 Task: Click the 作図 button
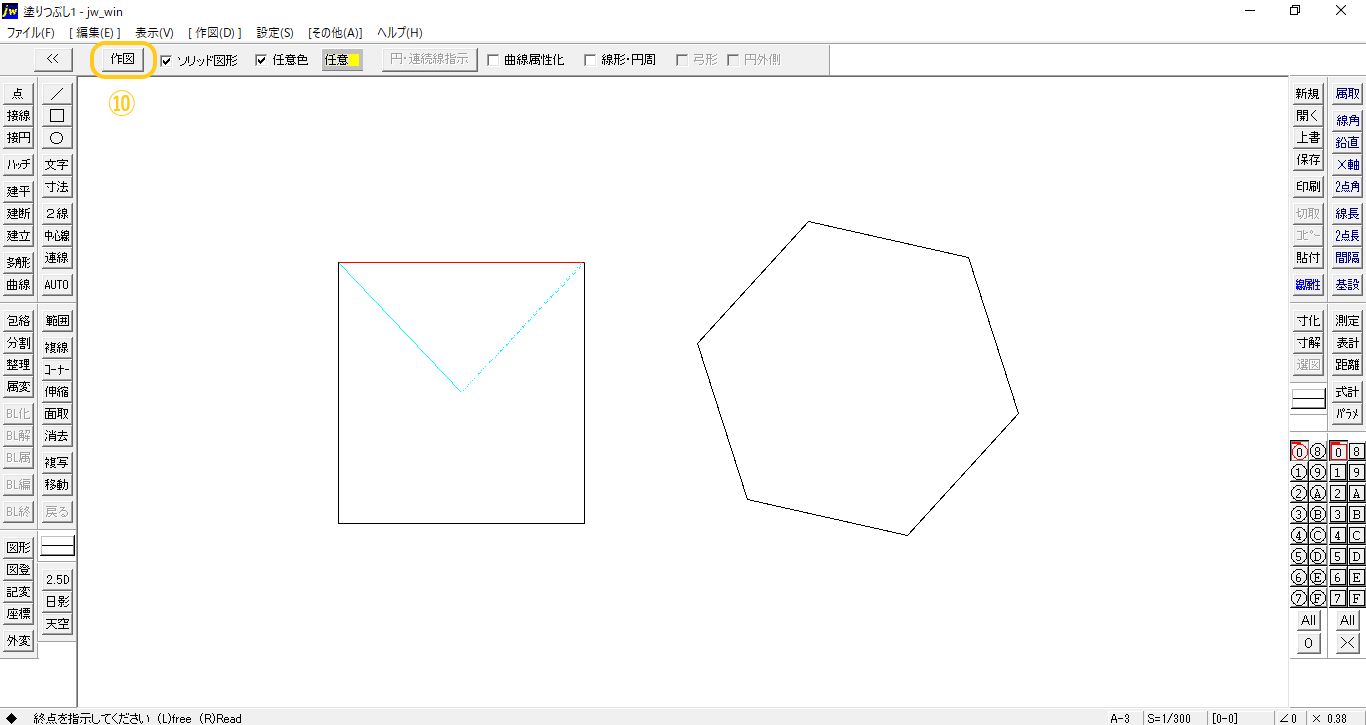pyautogui.click(x=123, y=59)
